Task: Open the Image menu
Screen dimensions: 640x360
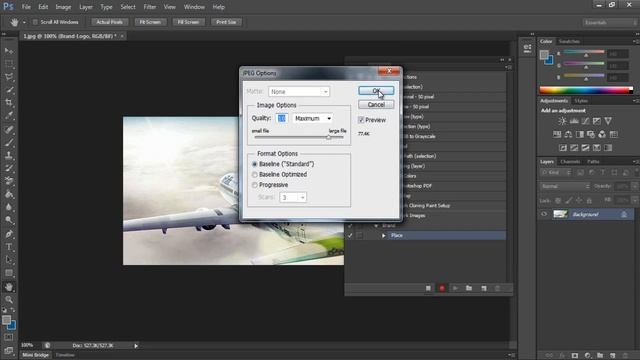Action: coord(63,7)
